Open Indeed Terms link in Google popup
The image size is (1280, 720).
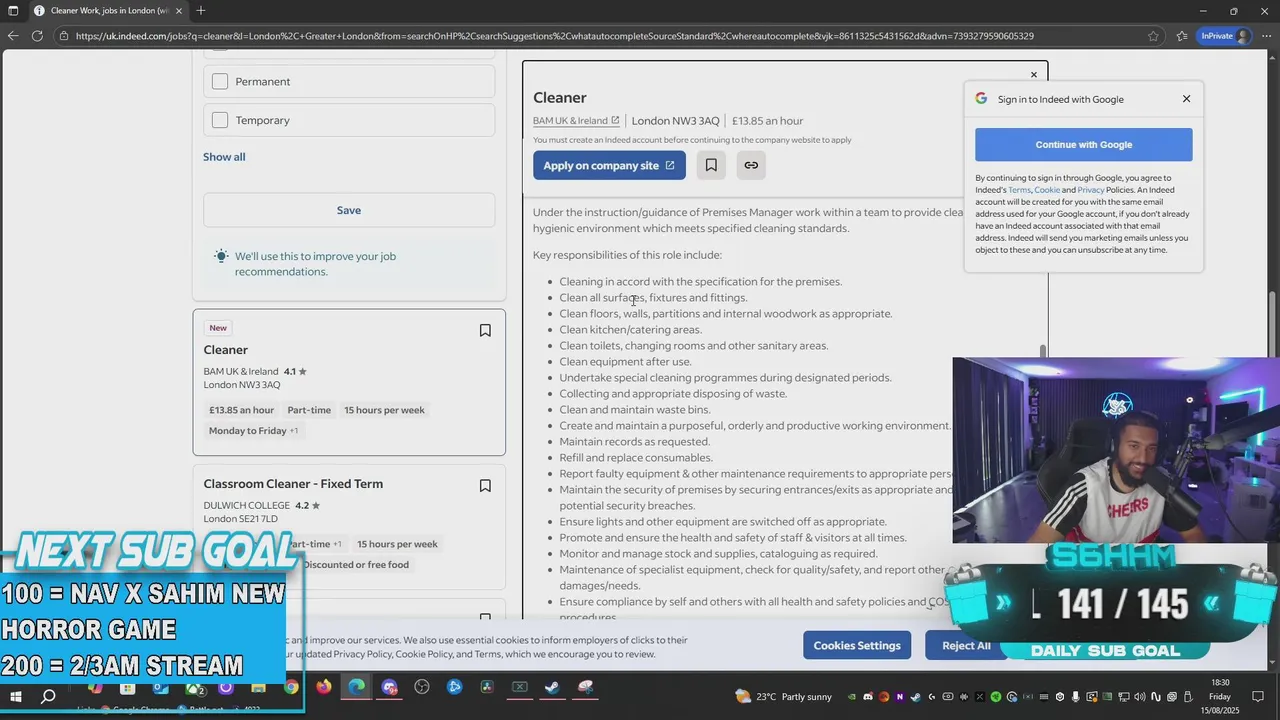[1019, 190]
